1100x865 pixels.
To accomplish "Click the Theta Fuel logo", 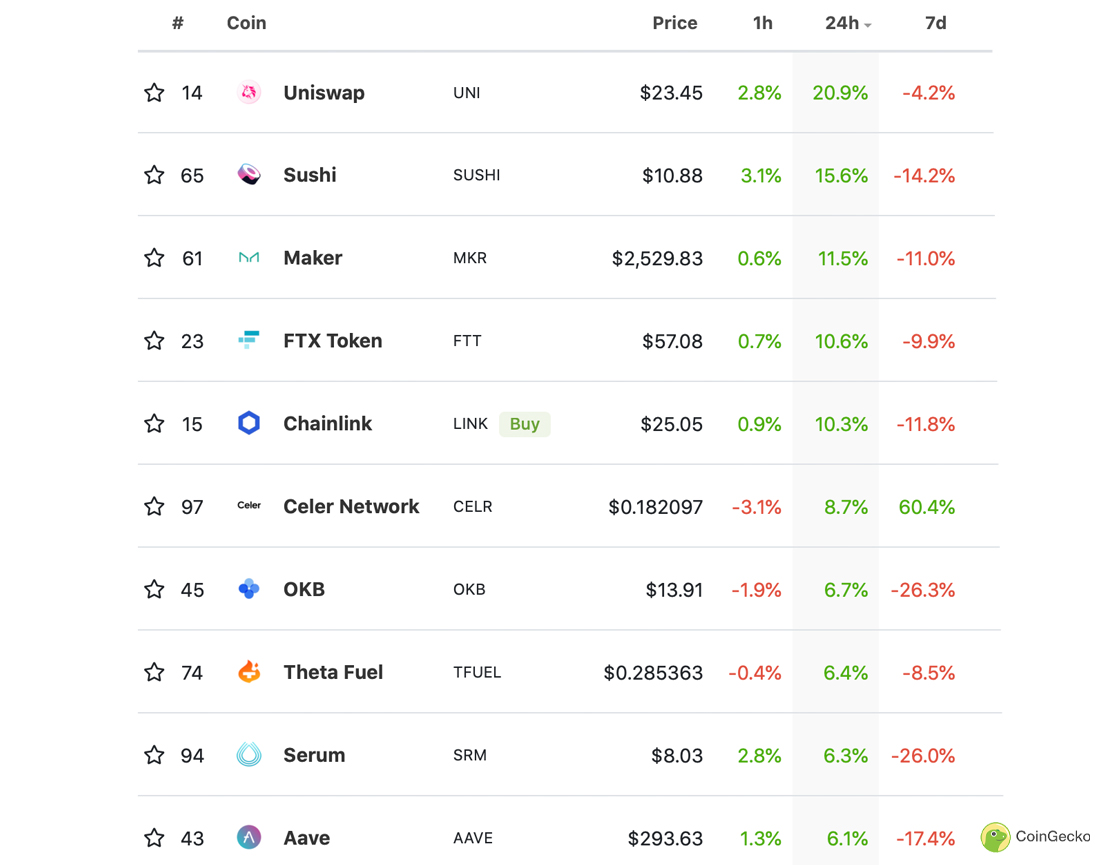I will point(249,672).
